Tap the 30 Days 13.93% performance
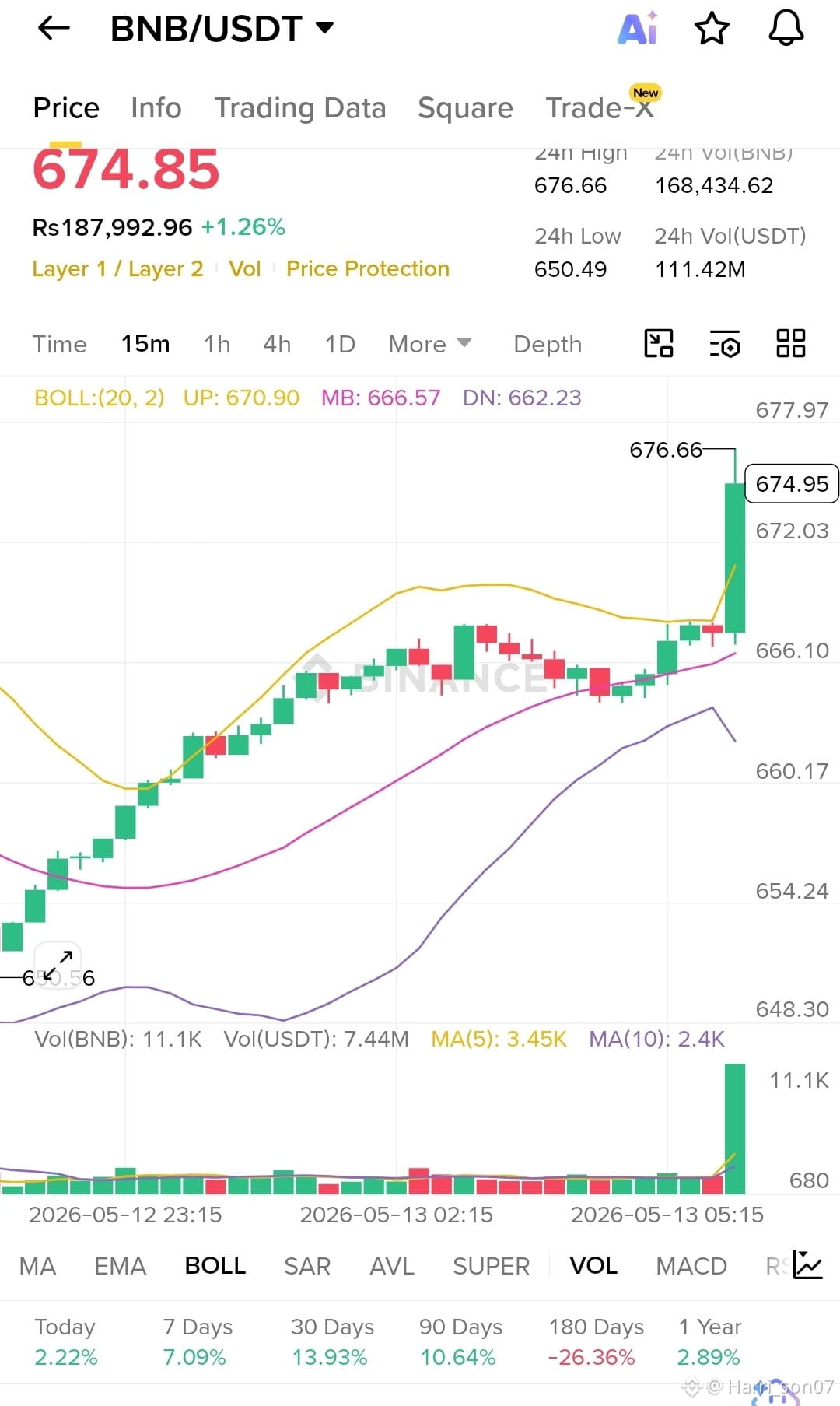This screenshot has height=1406, width=840. [332, 1342]
